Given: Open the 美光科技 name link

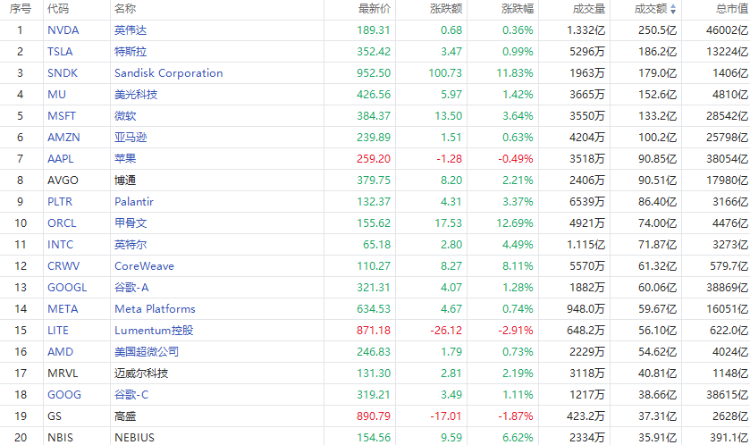Looking at the screenshot, I should pyautogui.click(x=136, y=94).
